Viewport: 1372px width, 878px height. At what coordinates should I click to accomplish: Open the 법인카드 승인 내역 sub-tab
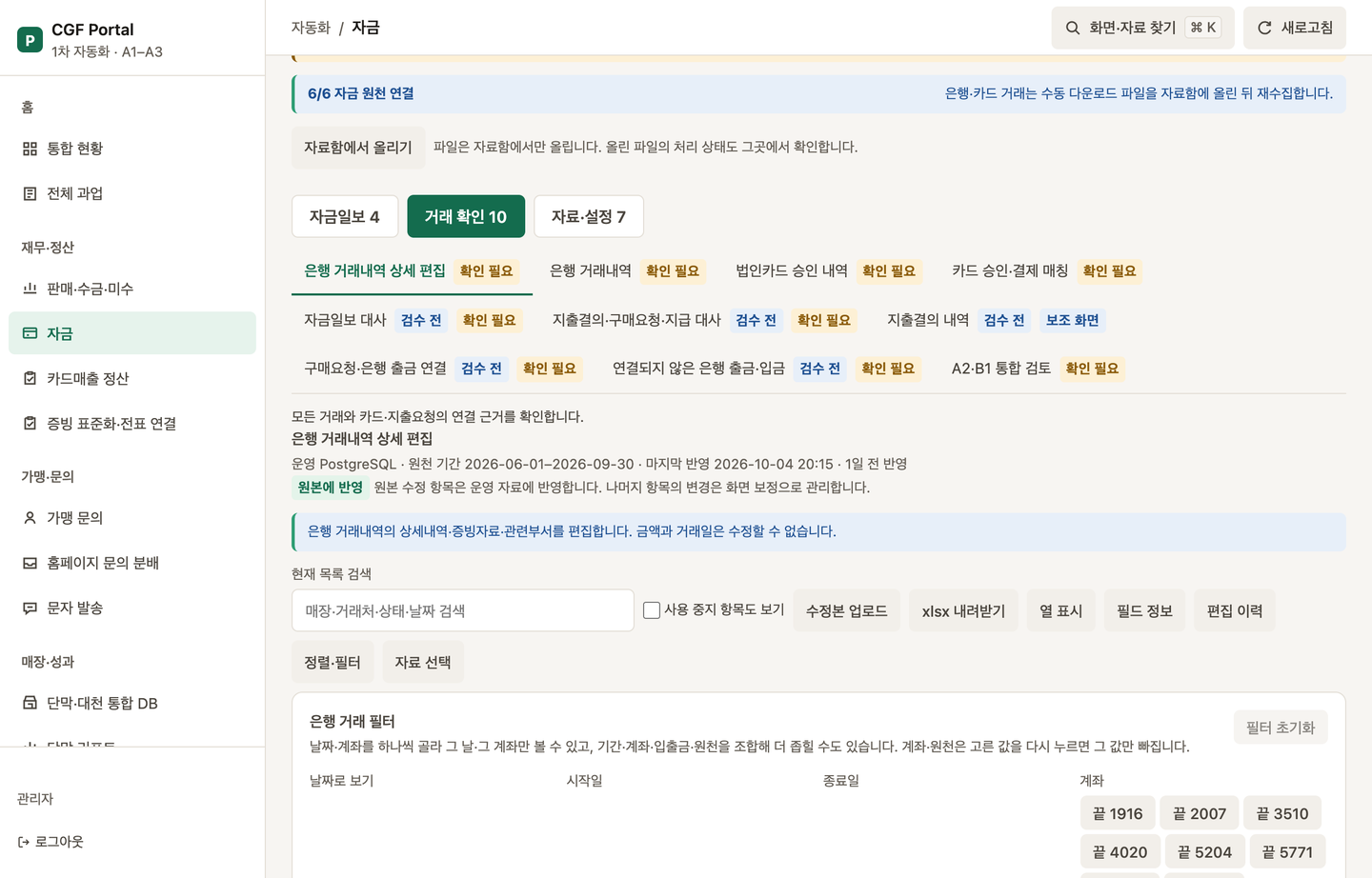point(828,270)
